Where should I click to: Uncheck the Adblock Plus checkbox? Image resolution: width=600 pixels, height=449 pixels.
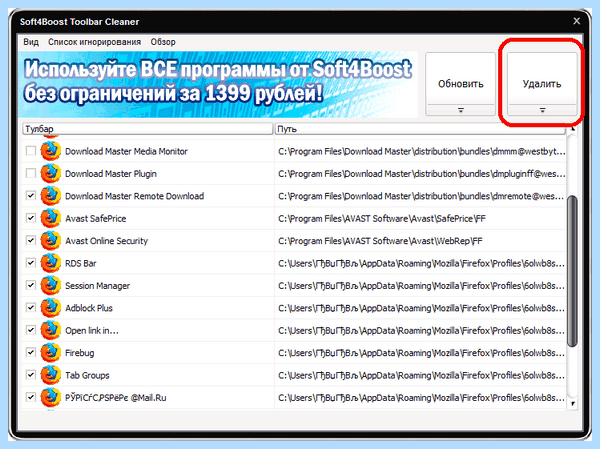(31, 308)
